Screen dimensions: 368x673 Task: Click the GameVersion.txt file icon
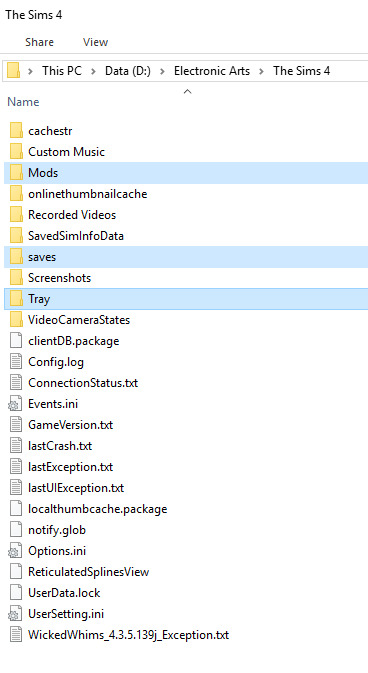click(16, 425)
